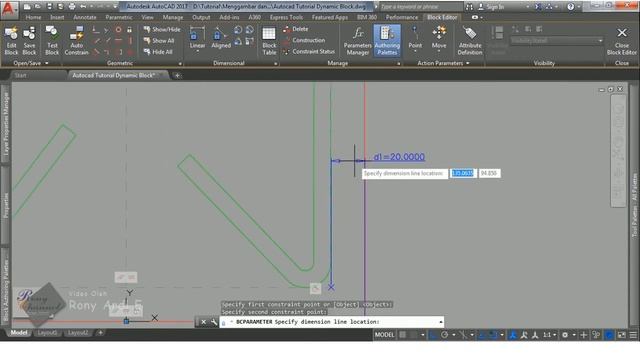Open the quick access toolbar customize dropdown
Image resolution: width=640 pixels, height=360 pixels.
(x=115, y=7)
